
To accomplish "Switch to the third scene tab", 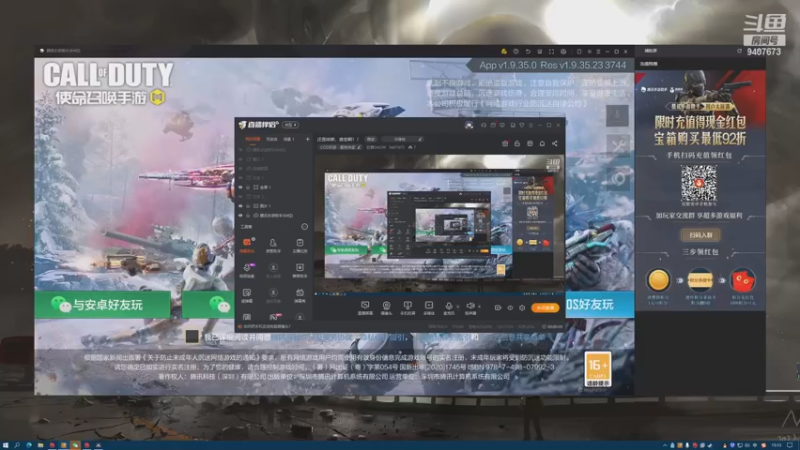I will coord(289,139).
